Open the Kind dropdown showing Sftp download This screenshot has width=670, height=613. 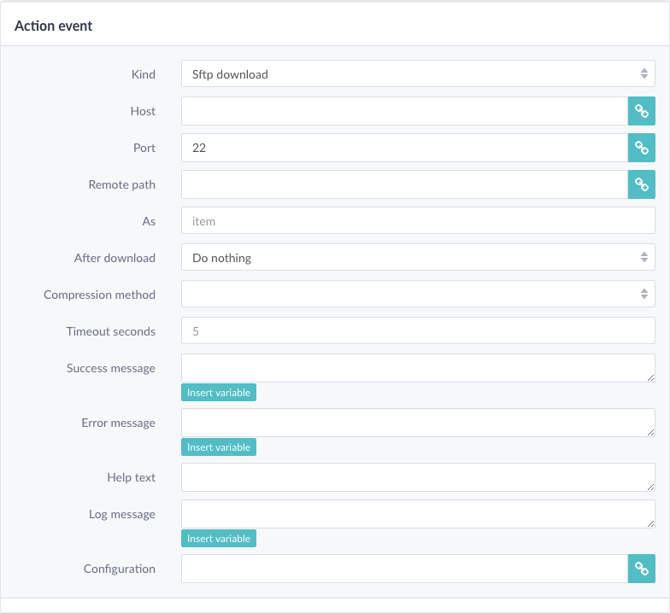click(418, 74)
